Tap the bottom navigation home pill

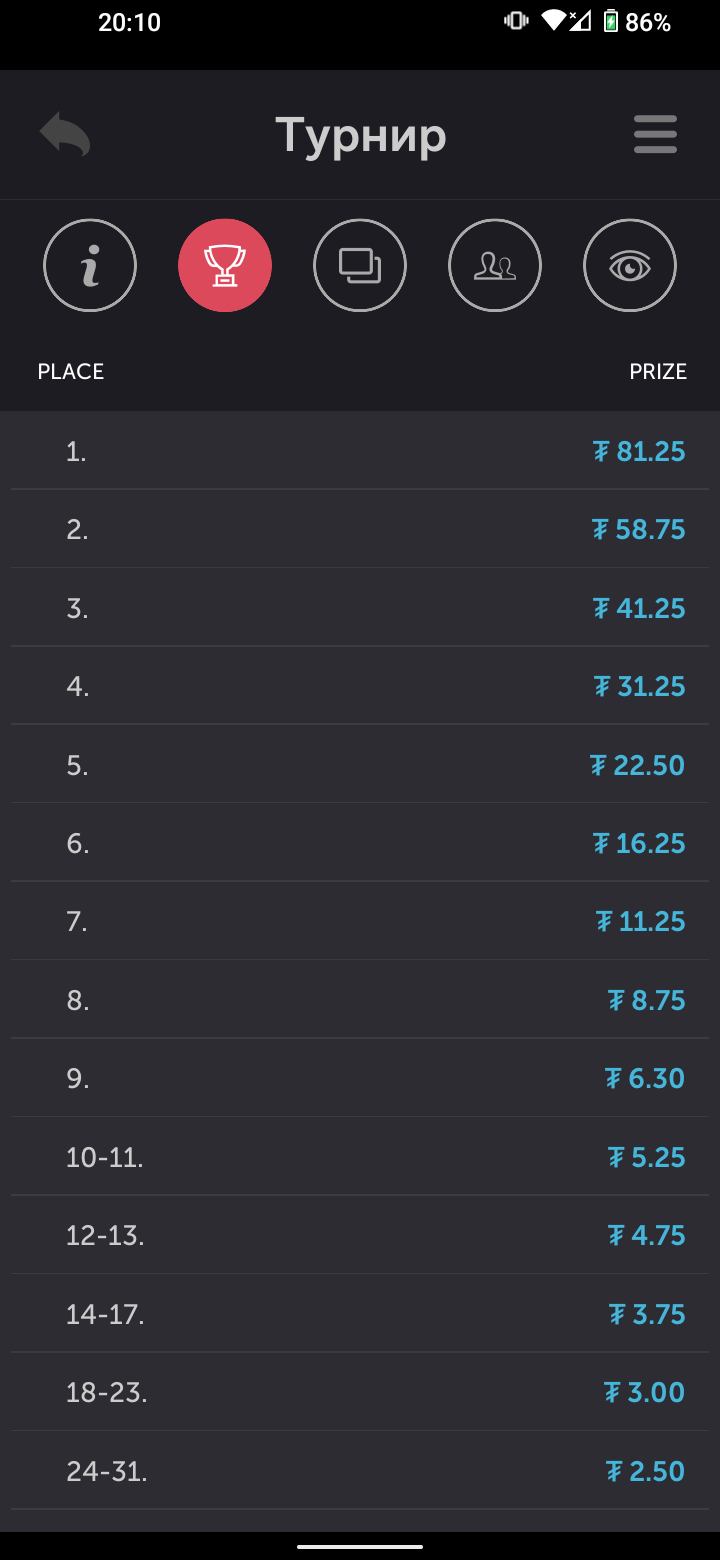(x=360, y=1546)
